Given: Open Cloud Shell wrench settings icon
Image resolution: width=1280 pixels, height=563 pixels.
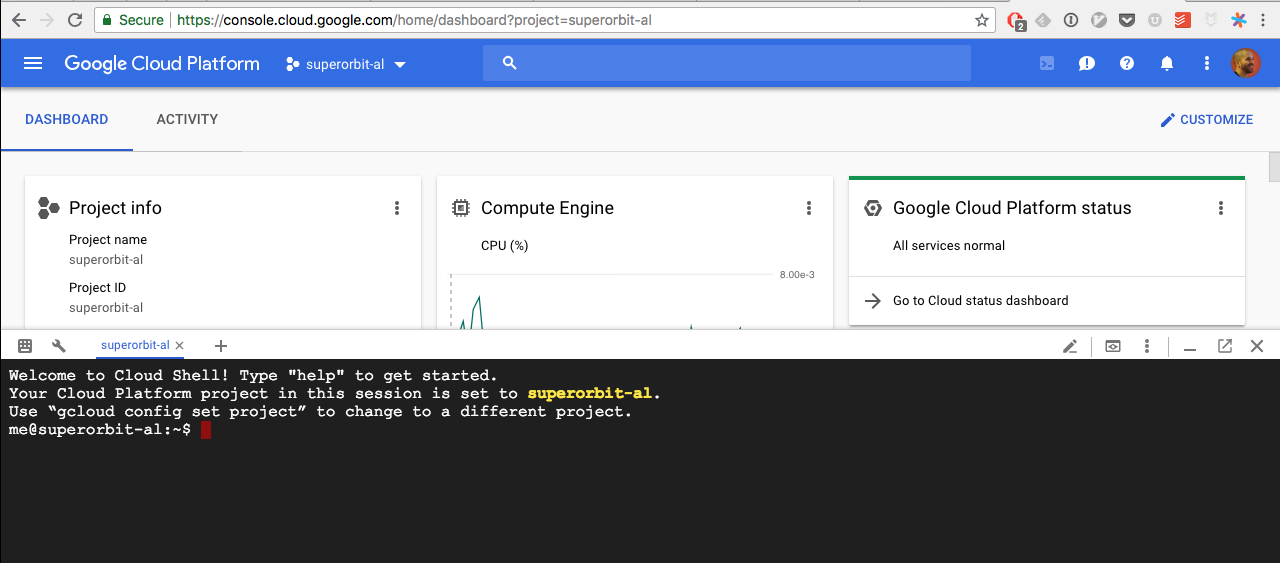Looking at the screenshot, I should [59, 346].
